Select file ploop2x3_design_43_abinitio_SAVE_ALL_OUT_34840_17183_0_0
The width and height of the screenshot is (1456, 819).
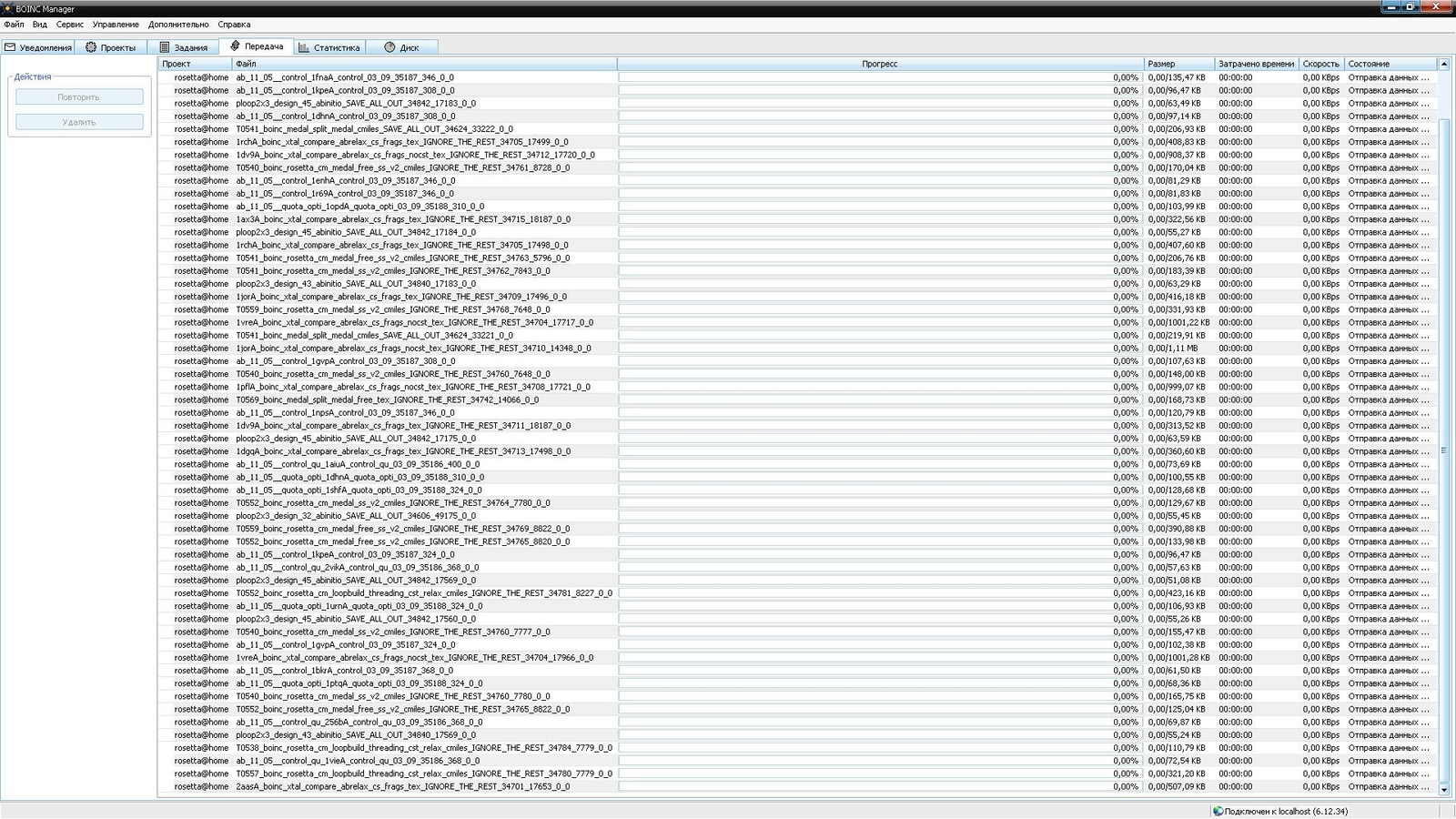356,284
